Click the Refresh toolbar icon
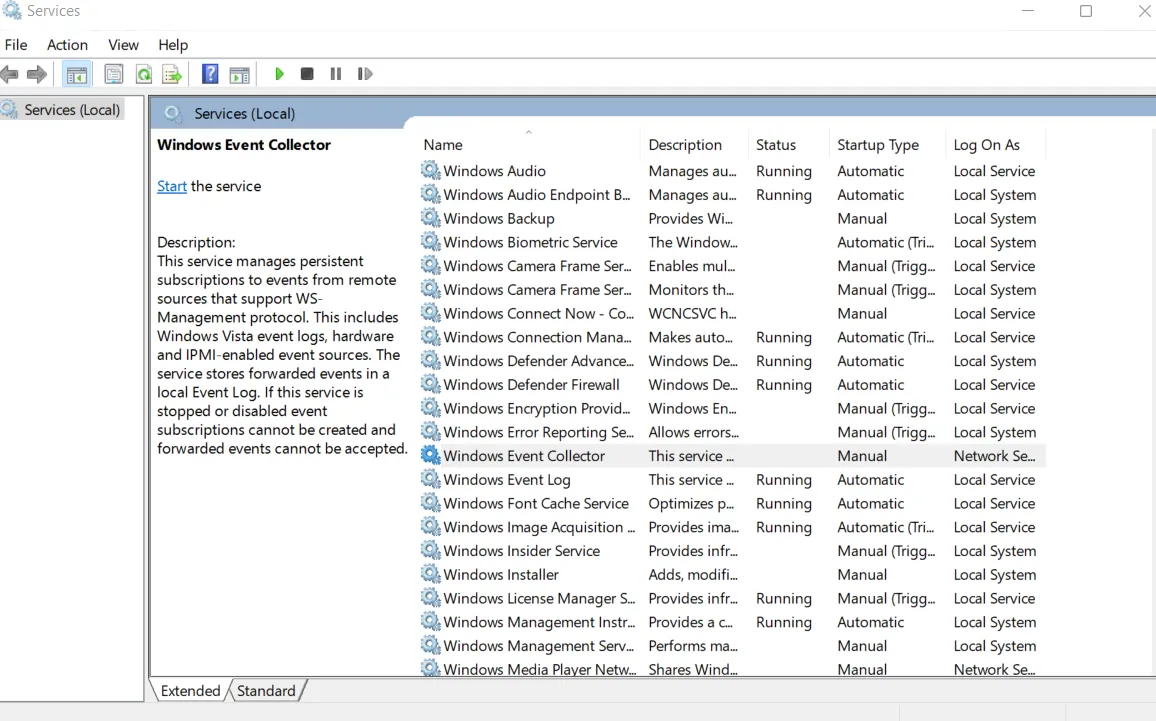Viewport: 1156px width, 721px height. click(x=144, y=74)
